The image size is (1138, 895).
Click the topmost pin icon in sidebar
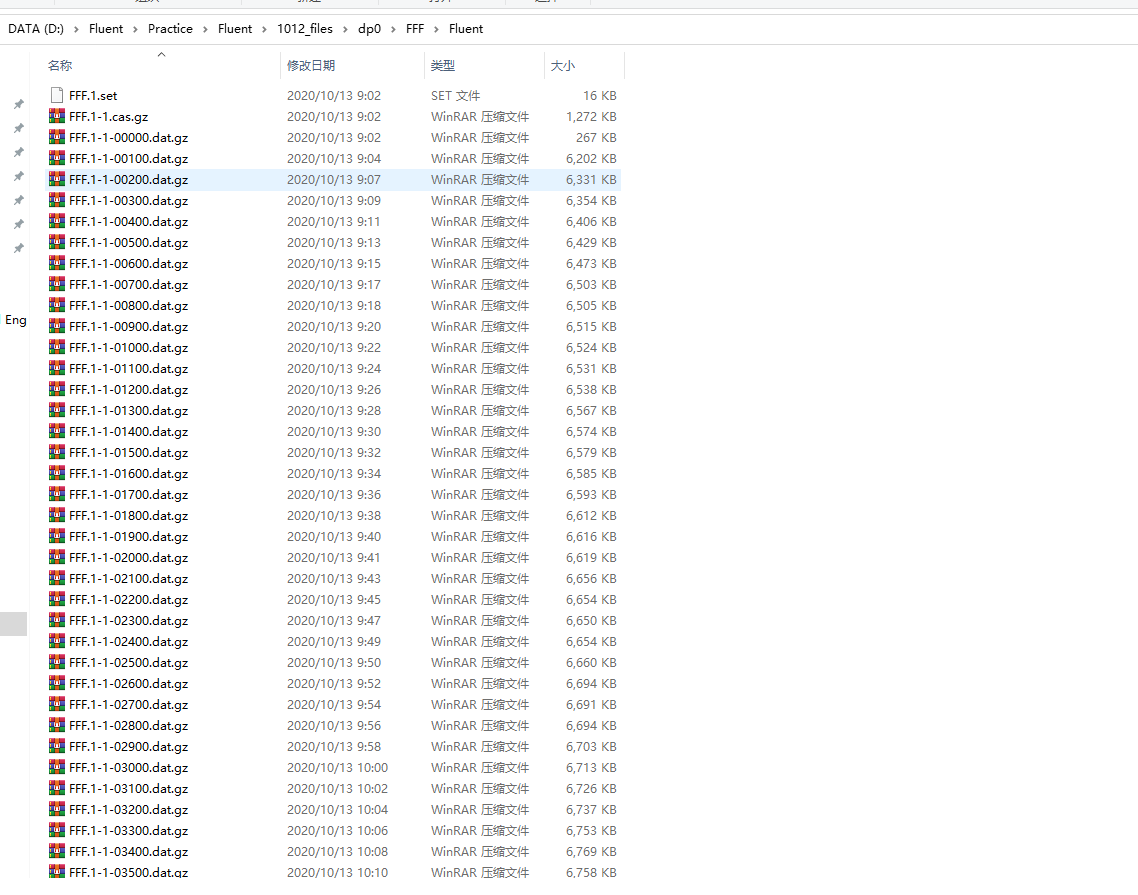click(18, 105)
